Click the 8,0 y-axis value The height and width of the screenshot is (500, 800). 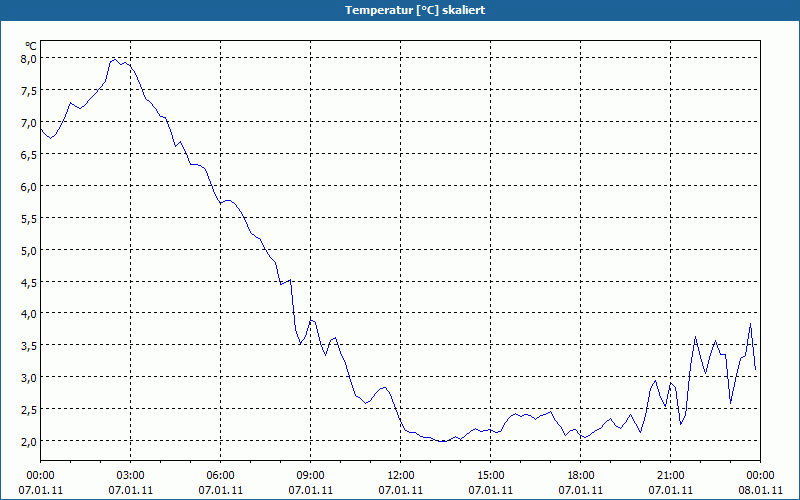coord(28,59)
